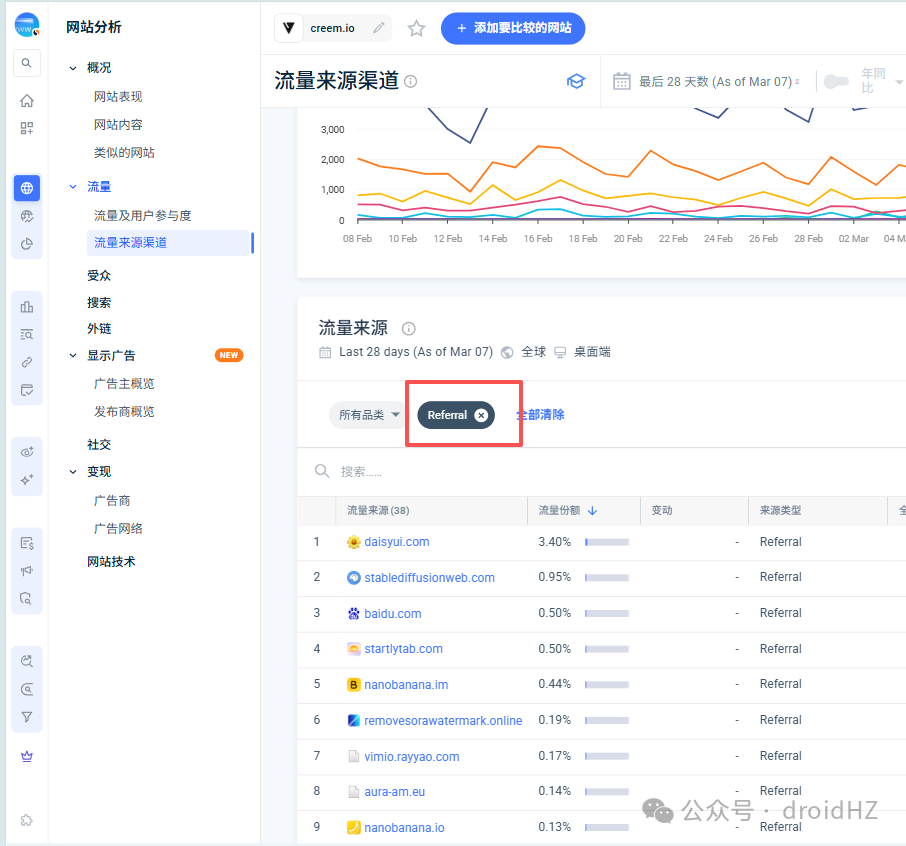Open vimio.rayyao.com link
Viewport: 906px width, 846px height.
tap(411, 756)
